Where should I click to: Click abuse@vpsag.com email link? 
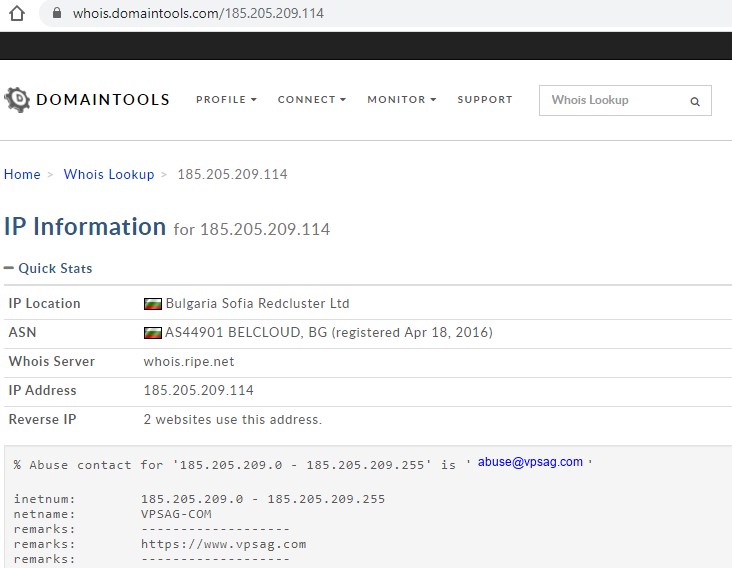(x=530, y=462)
